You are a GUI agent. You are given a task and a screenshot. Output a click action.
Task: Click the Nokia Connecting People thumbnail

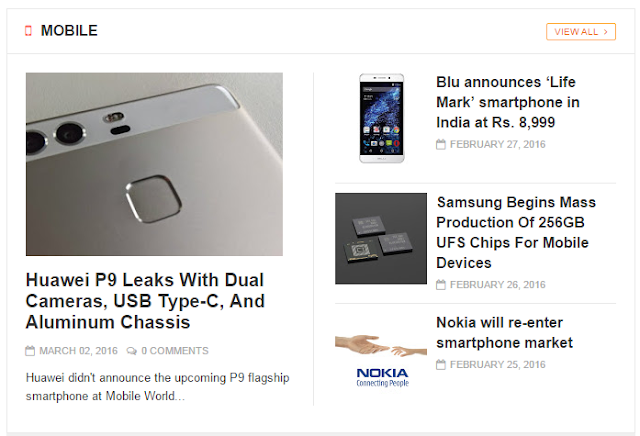coord(381,361)
